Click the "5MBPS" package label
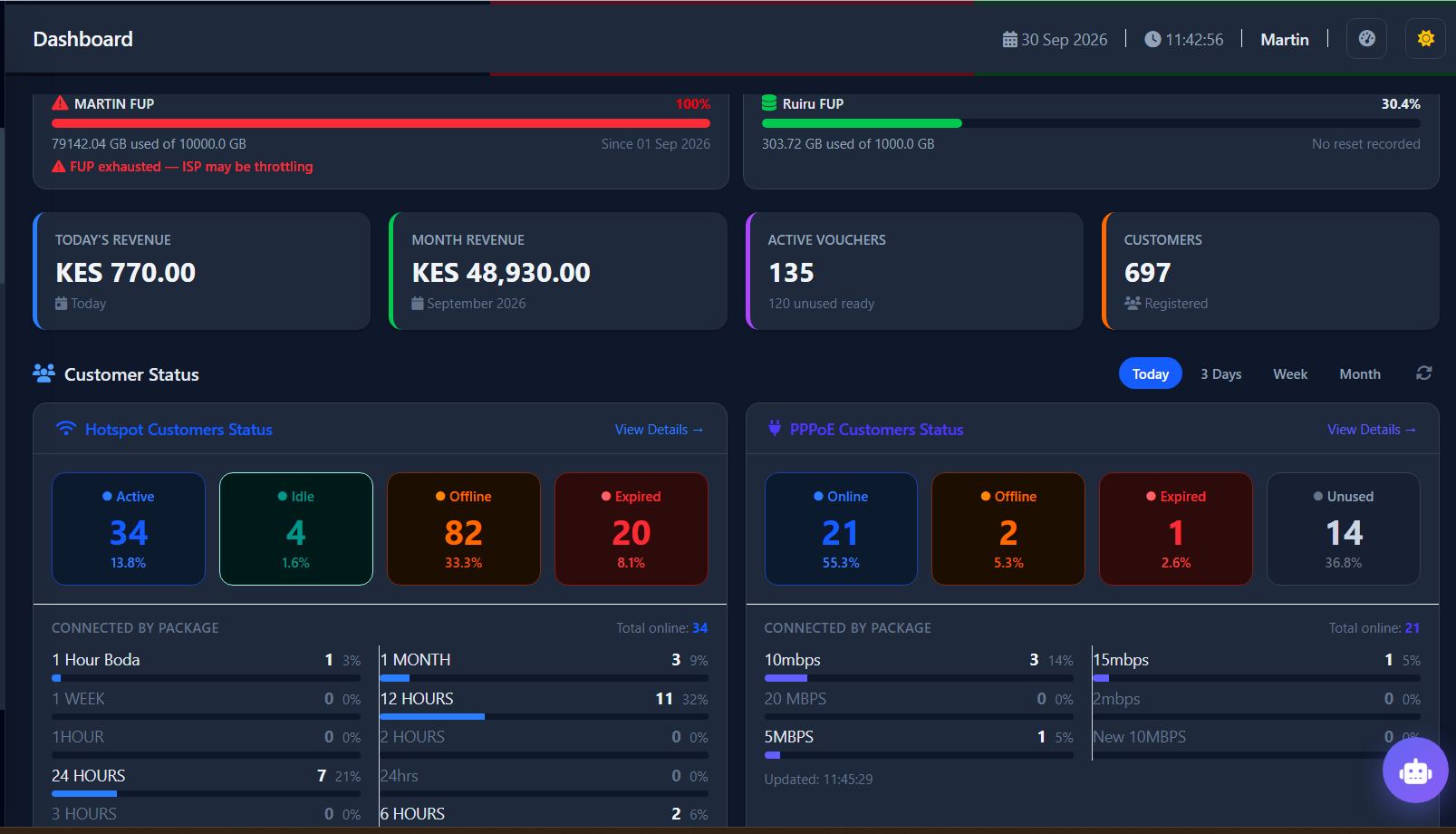1456x834 pixels. pos(789,737)
